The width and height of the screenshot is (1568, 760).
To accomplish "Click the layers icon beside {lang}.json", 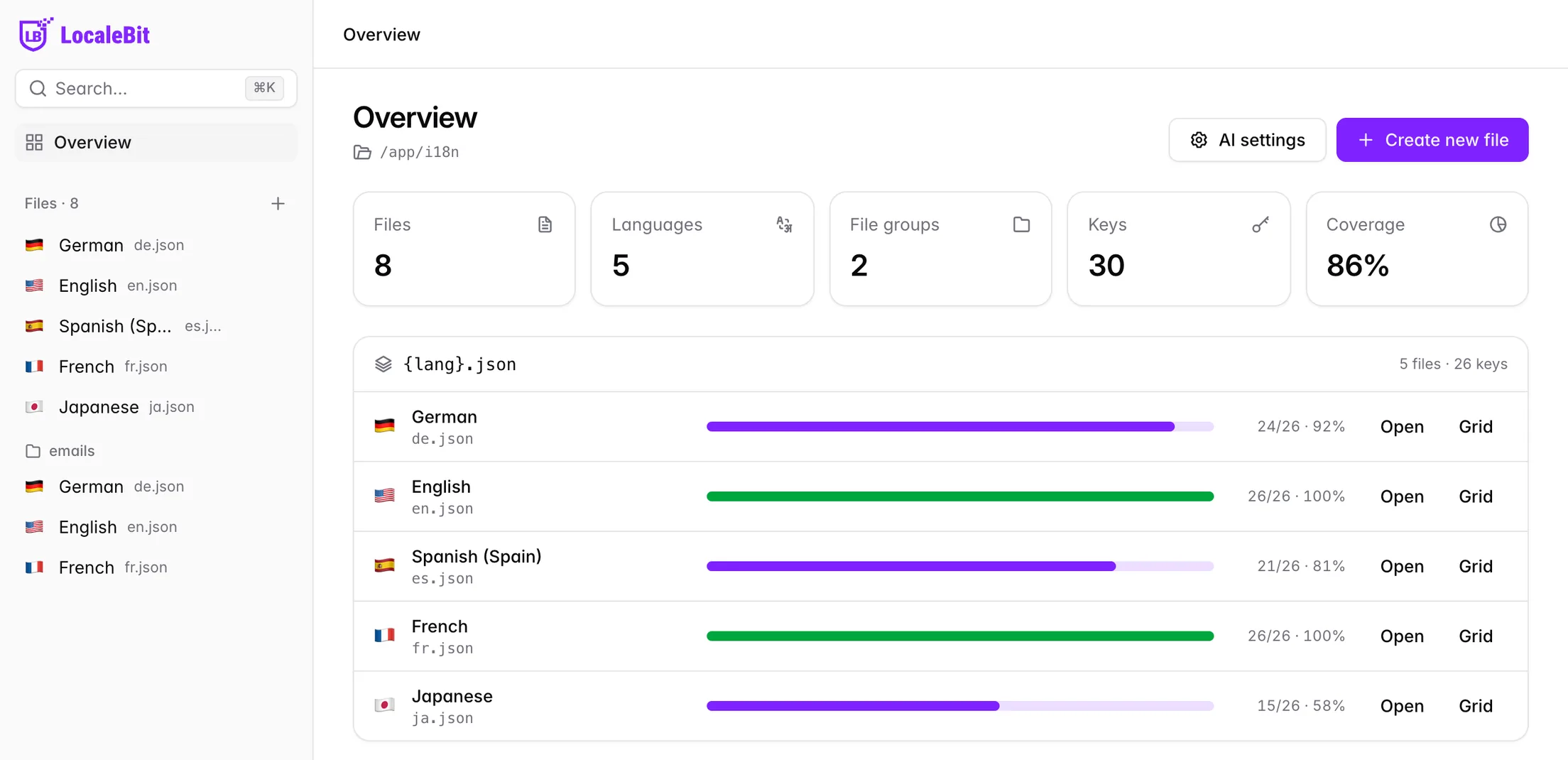I will pos(383,364).
